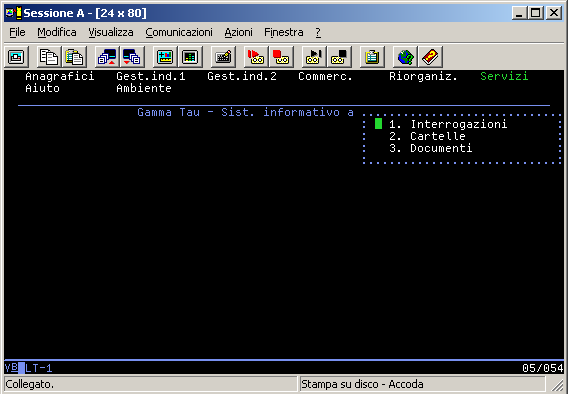Expand the Modifica menu
This screenshot has height=394, width=568.
pos(57,32)
